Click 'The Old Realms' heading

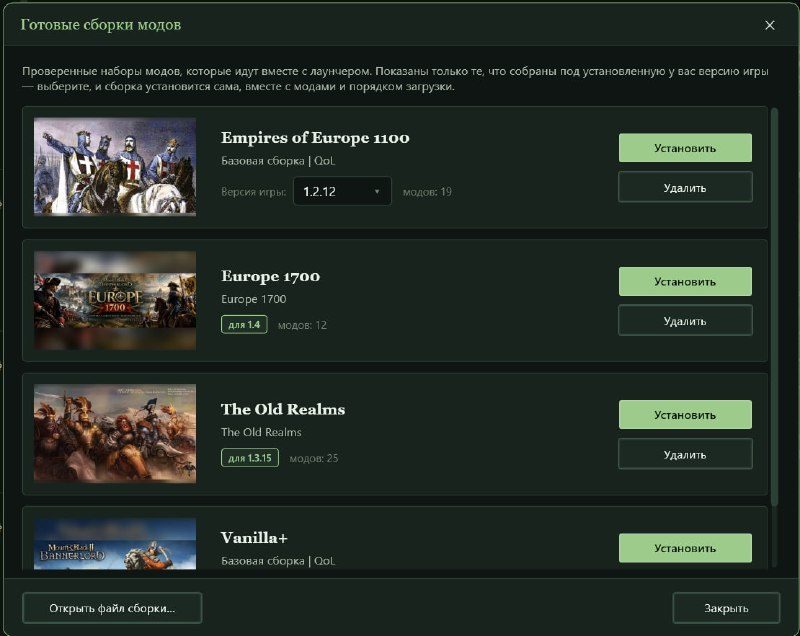click(x=283, y=409)
